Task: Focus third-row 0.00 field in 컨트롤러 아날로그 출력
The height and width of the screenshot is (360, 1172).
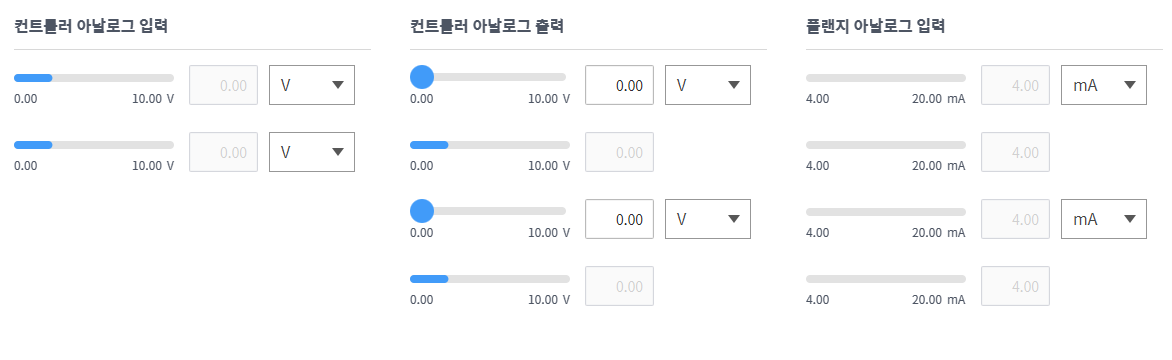Action: tap(619, 219)
